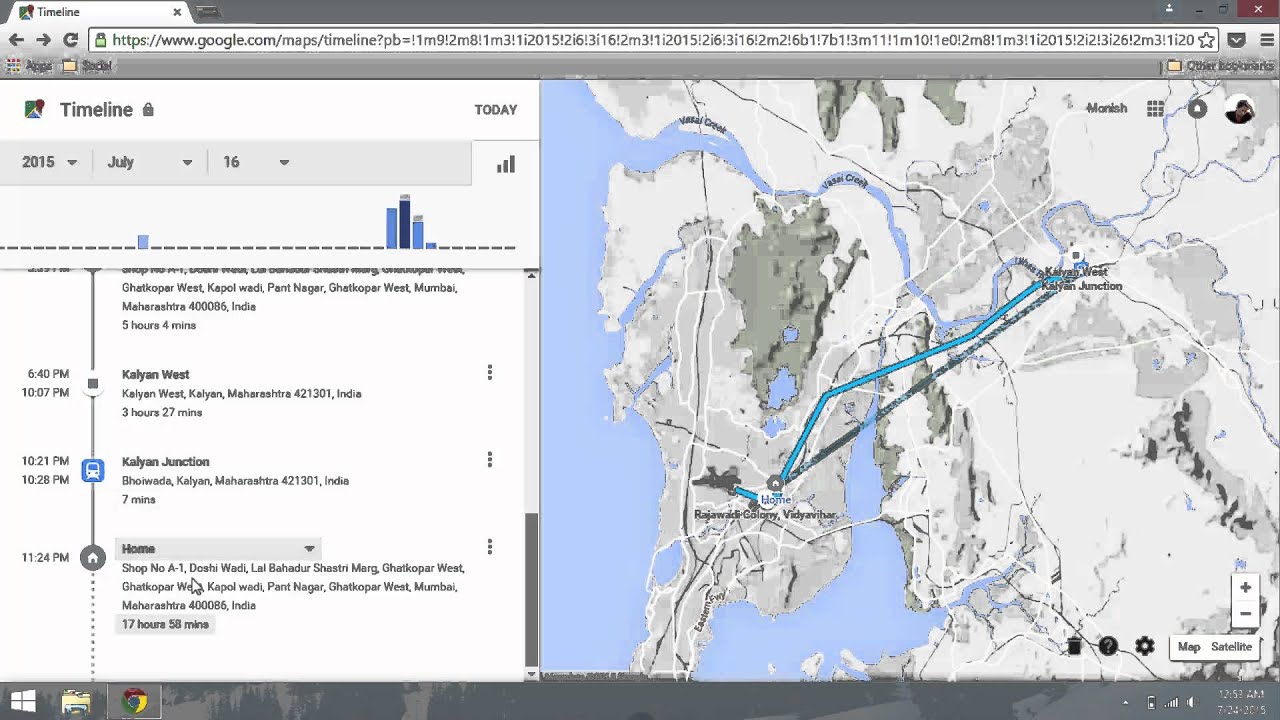Open the Apps bookmarks shortcut
The image size is (1280, 720).
29,66
